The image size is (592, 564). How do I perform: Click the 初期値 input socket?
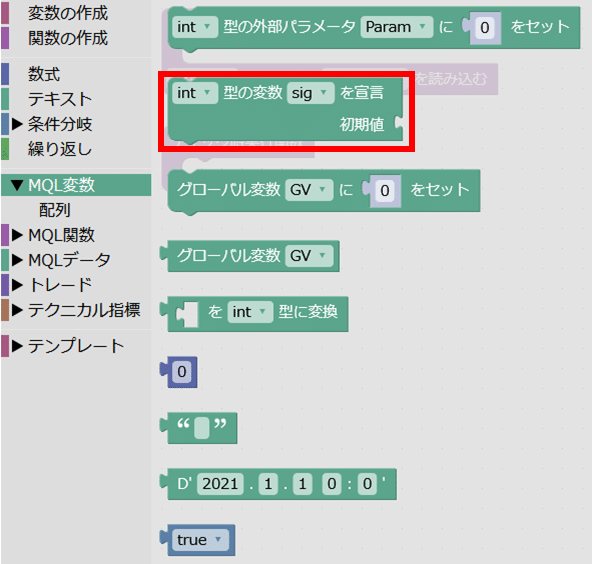click(398, 123)
